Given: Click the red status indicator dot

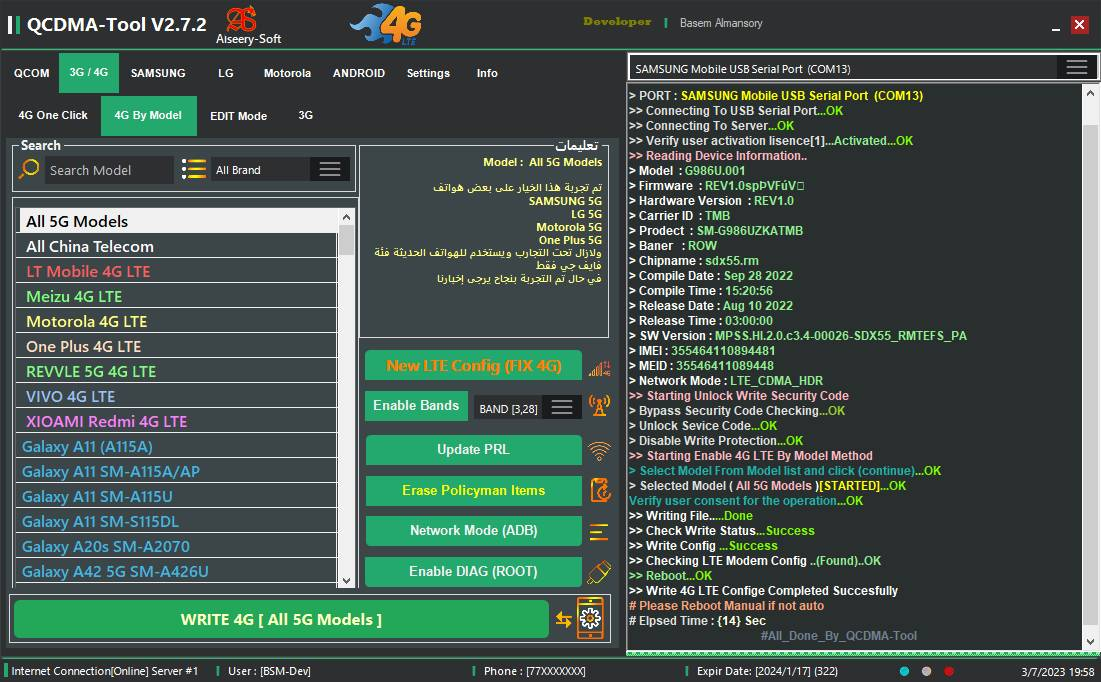Looking at the screenshot, I should [x=949, y=671].
